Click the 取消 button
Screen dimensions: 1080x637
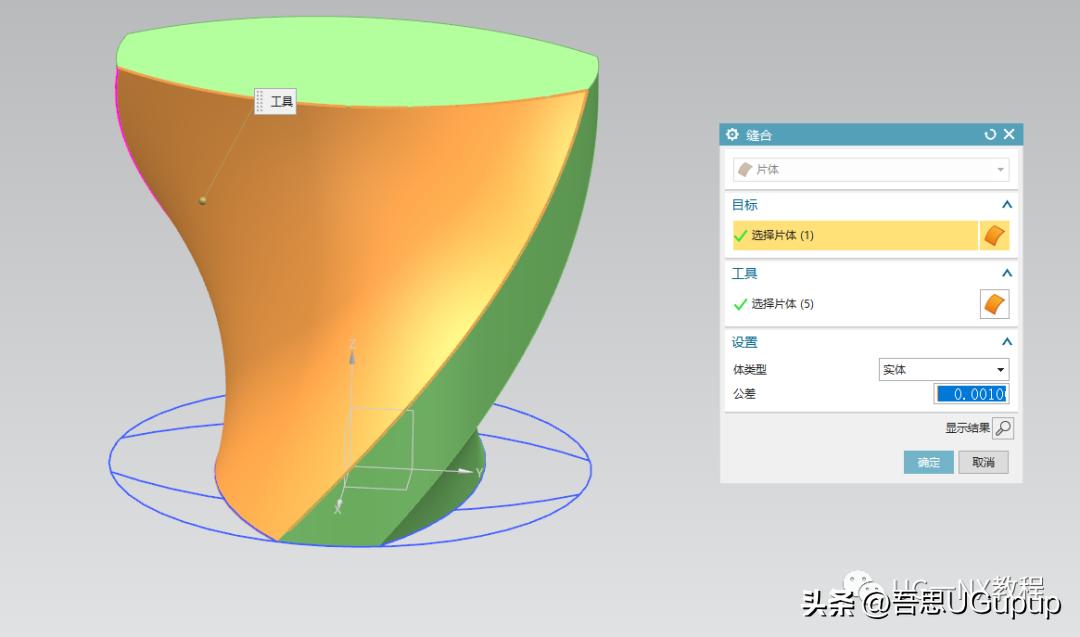983,462
